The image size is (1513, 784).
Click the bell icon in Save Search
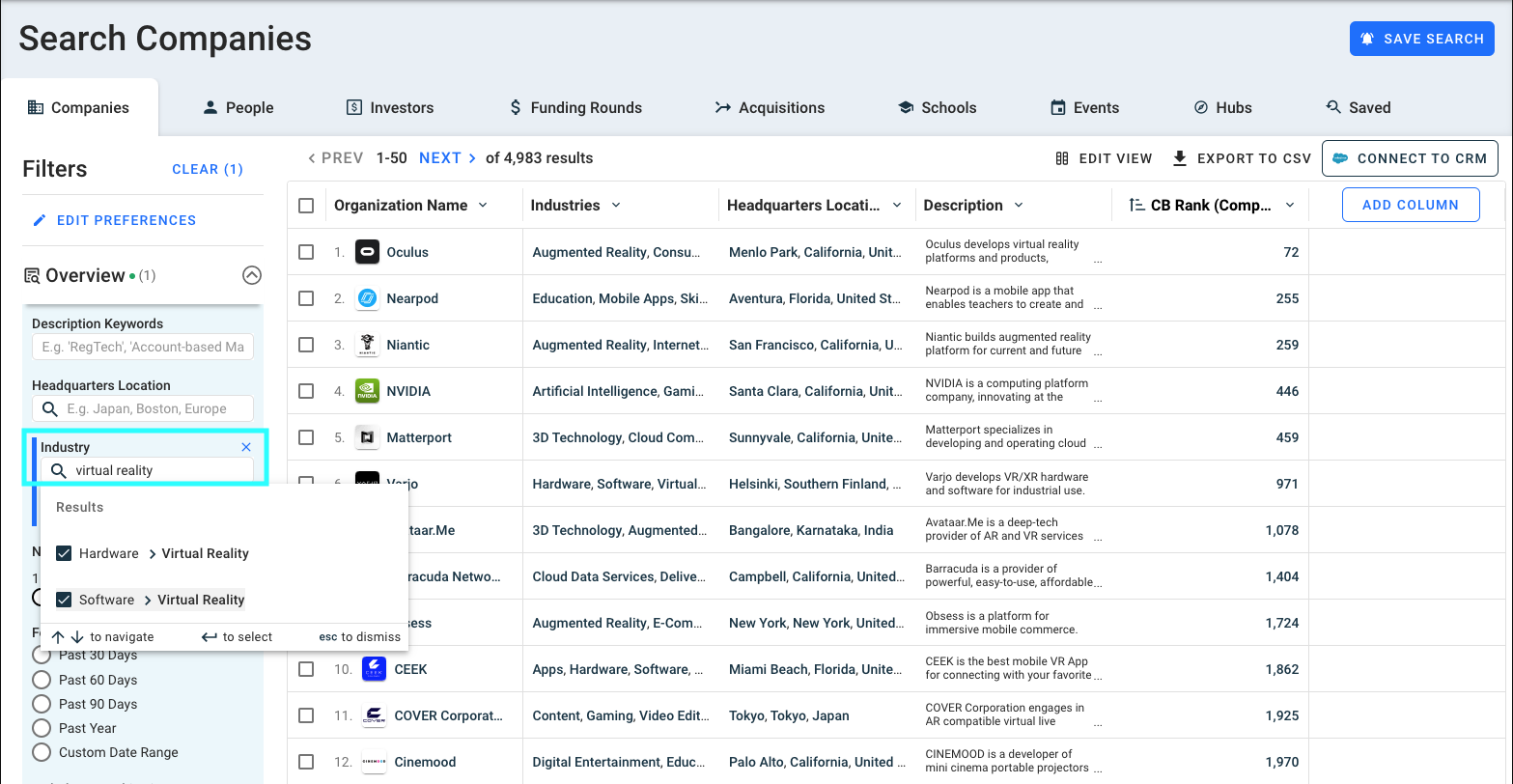tap(1367, 39)
